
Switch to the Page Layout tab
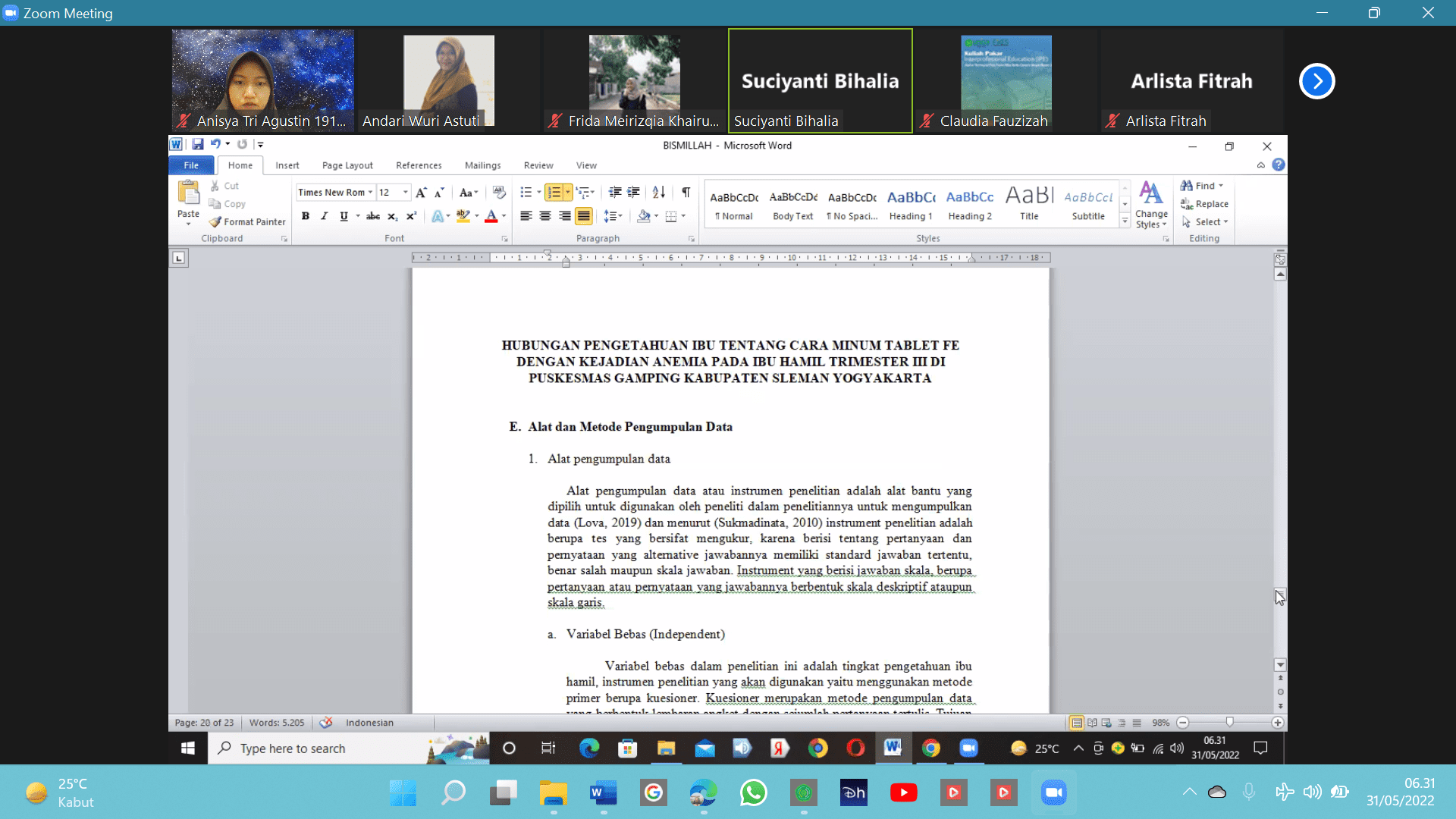pos(347,165)
